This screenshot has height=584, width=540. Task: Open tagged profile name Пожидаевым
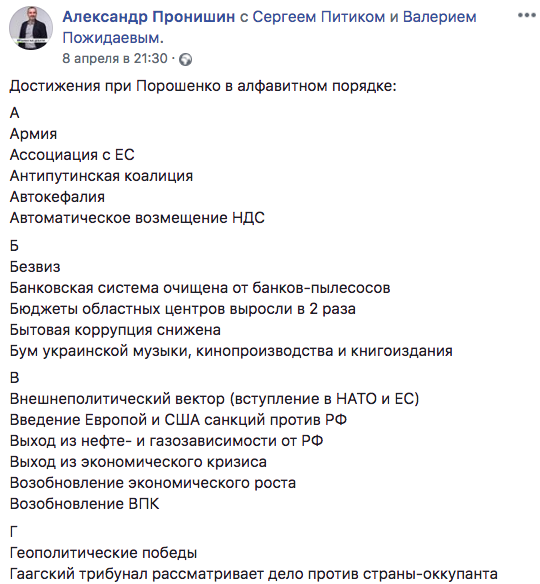click(x=113, y=38)
